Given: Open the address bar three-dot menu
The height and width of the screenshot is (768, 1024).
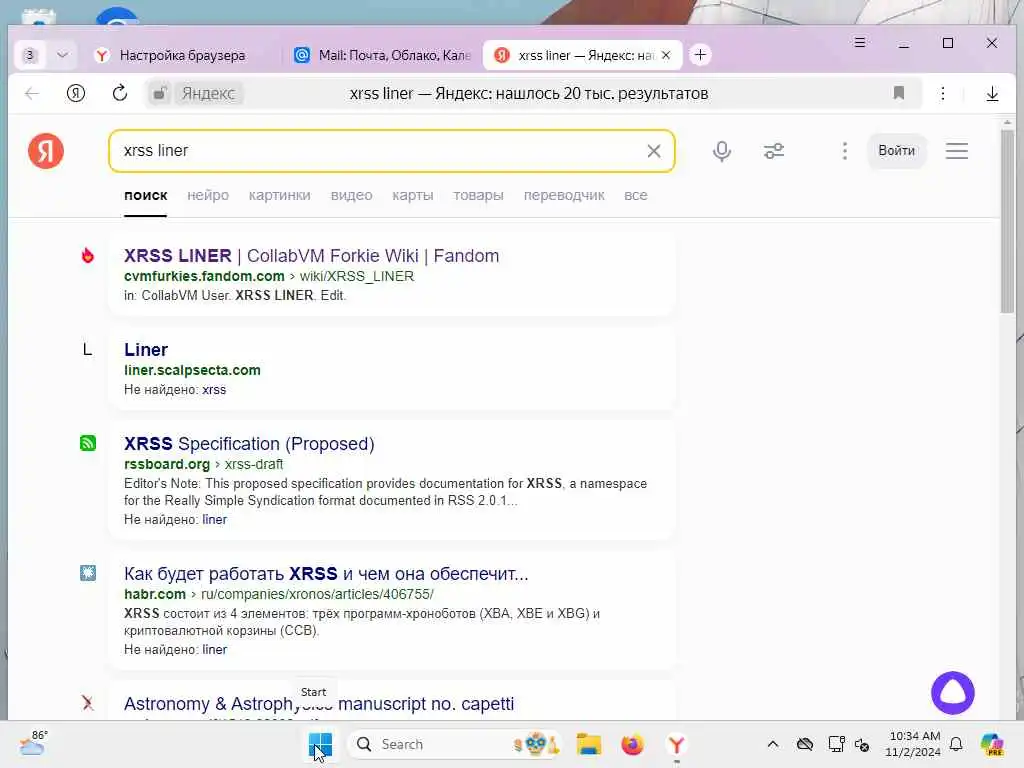Looking at the screenshot, I should click(x=942, y=93).
